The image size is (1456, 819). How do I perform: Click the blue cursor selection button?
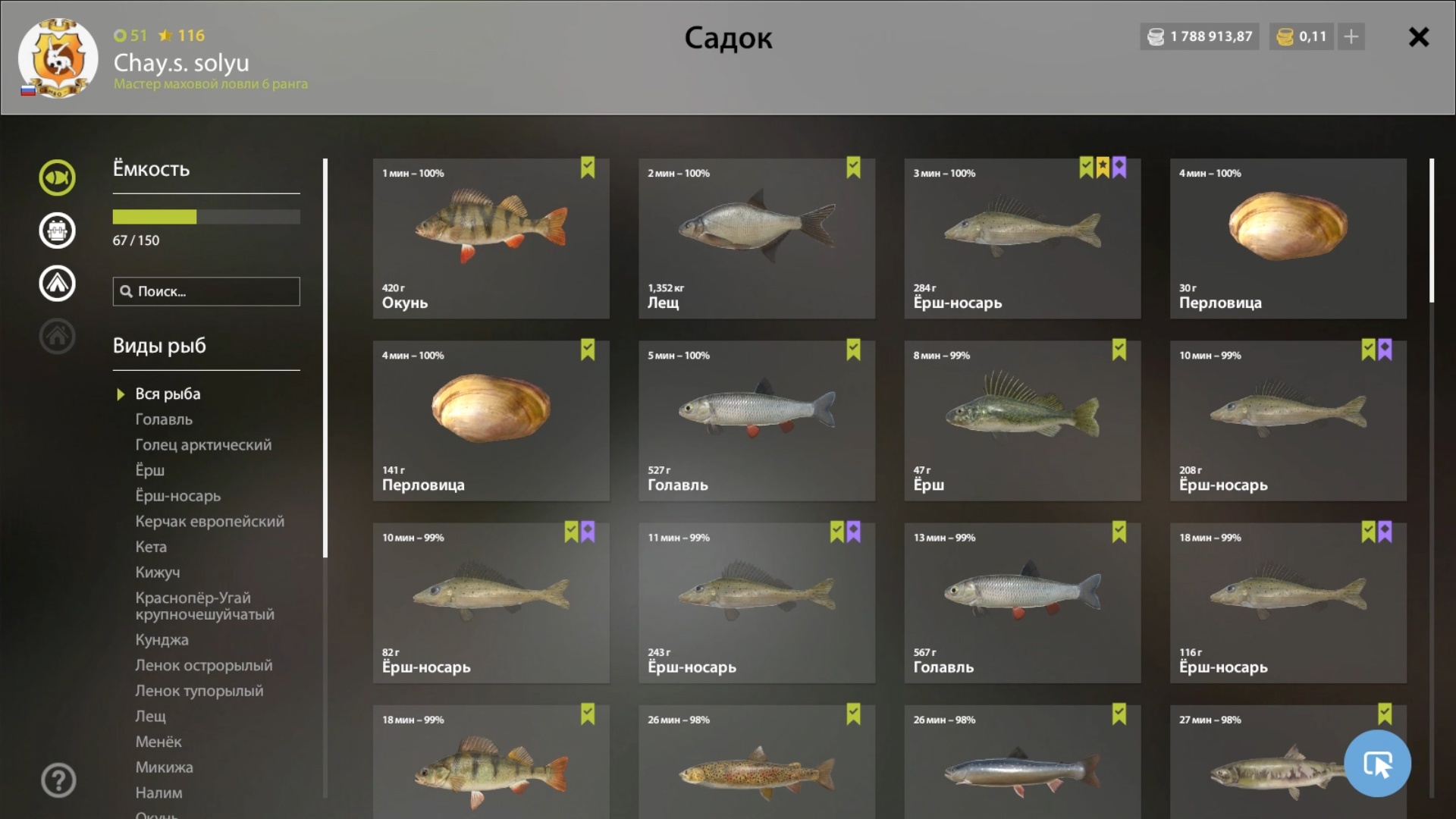coord(1377,764)
